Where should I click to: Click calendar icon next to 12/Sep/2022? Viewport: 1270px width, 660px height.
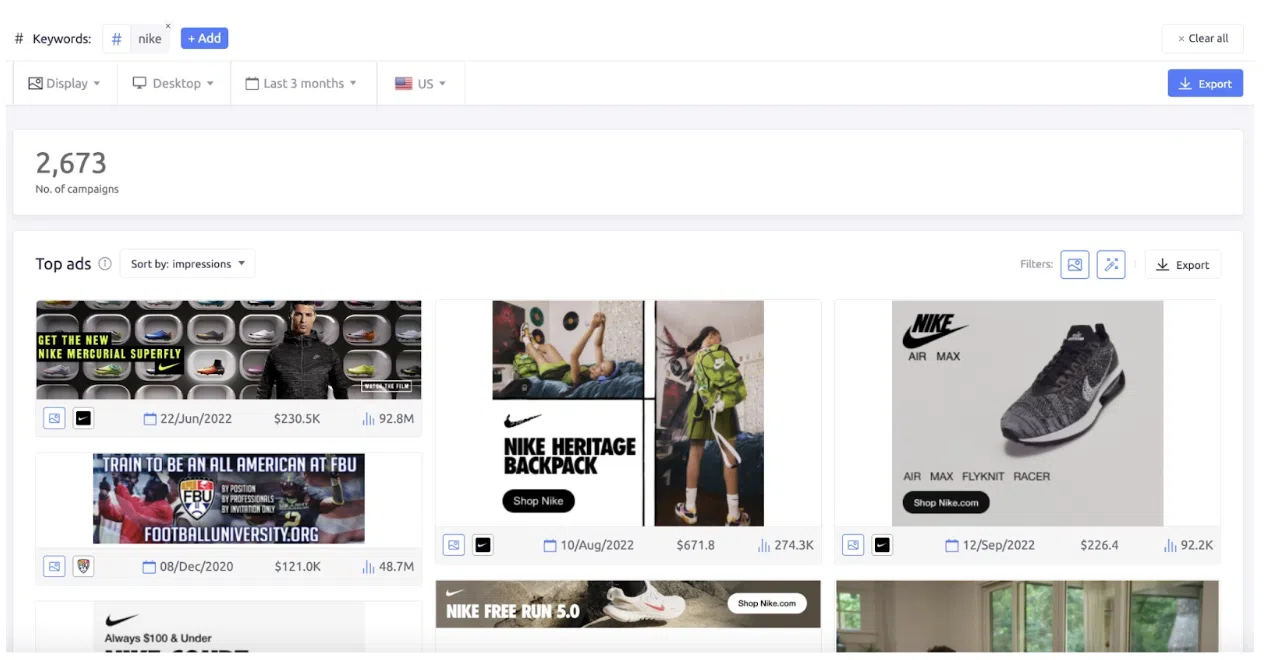[x=952, y=546]
